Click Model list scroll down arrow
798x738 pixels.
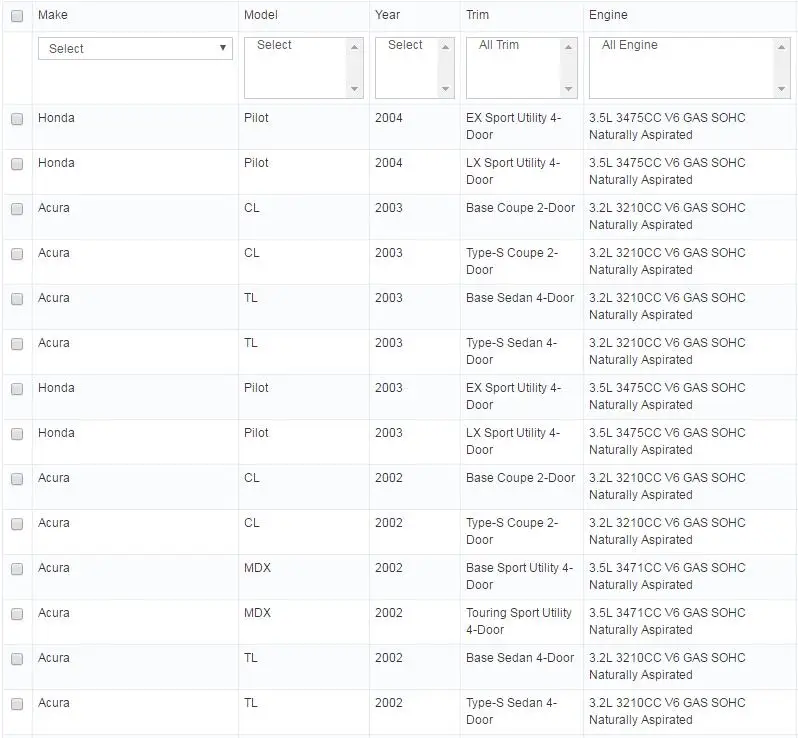[355, 89]
